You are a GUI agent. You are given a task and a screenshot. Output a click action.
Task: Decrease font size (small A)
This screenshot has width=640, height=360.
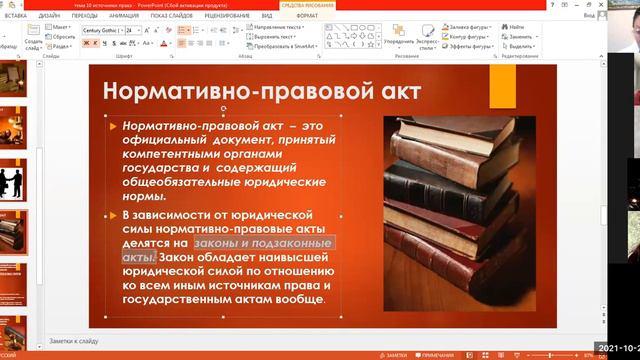click(156, 31)
